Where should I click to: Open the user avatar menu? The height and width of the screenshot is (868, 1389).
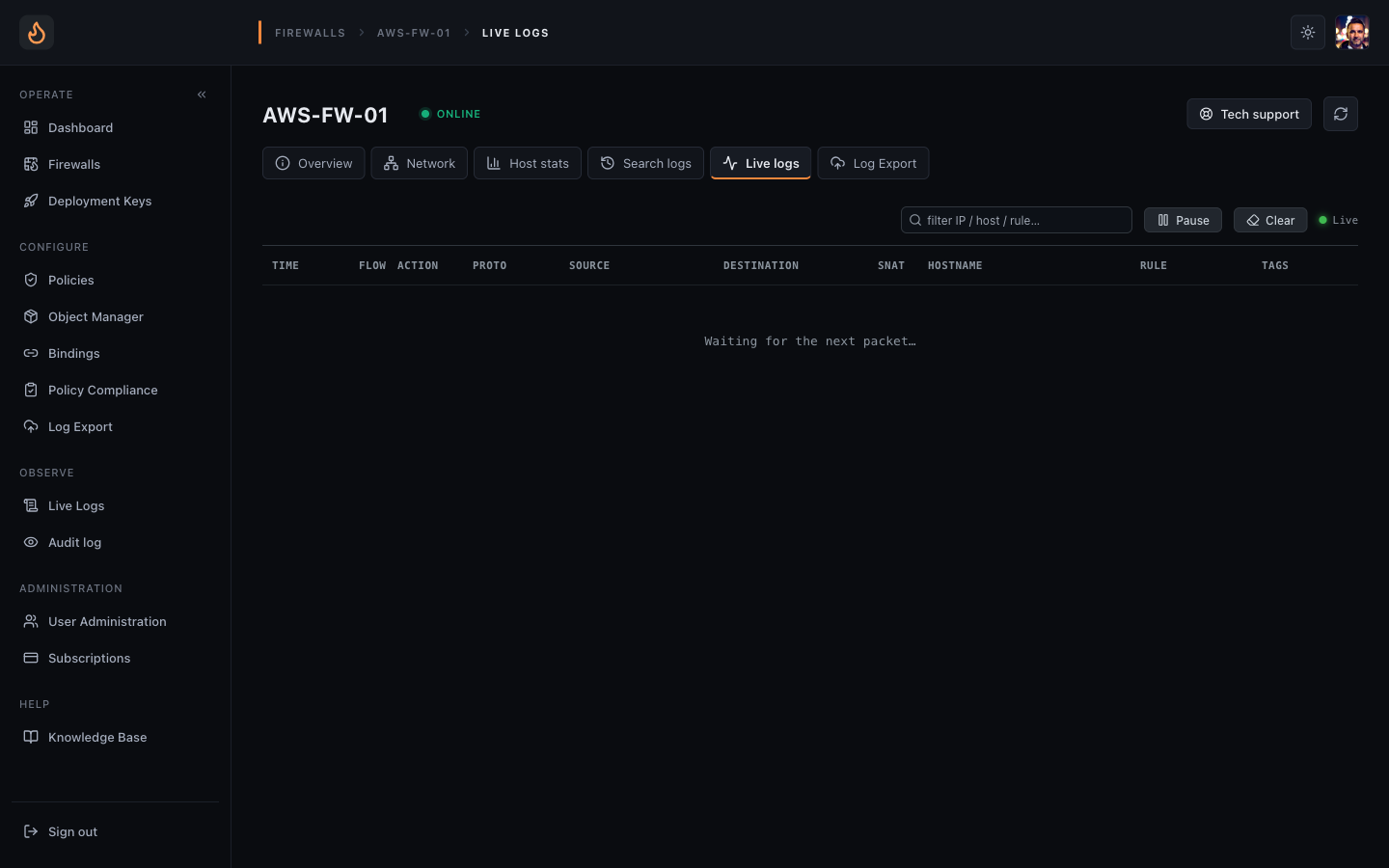[x=1352, y=33]
